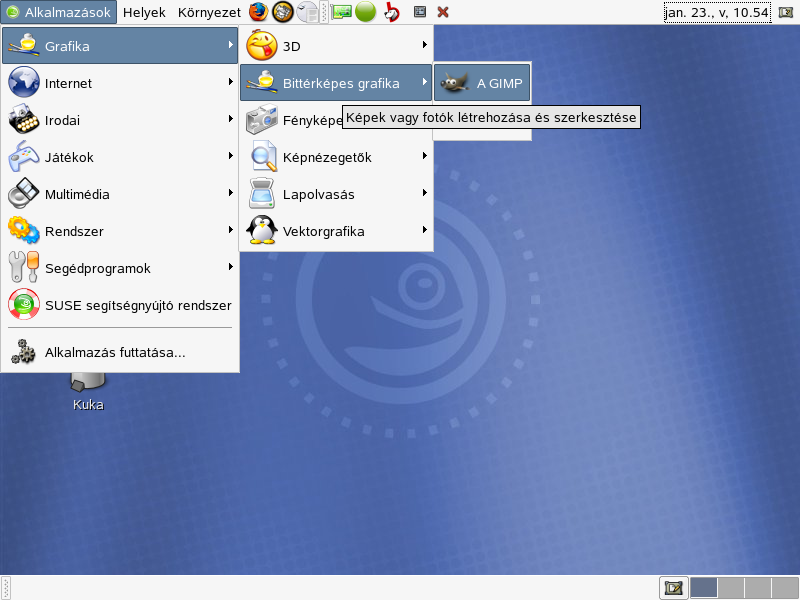Click the clock showing jan. 23., v, 10.54
Viewport: 800px width, 600px height.
717,12
